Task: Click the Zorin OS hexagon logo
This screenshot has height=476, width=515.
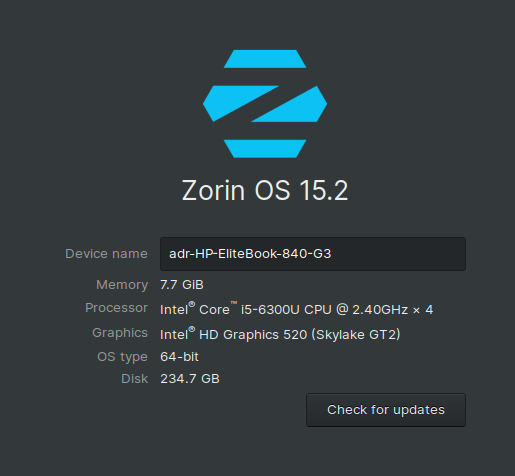Action: point(265,104)
